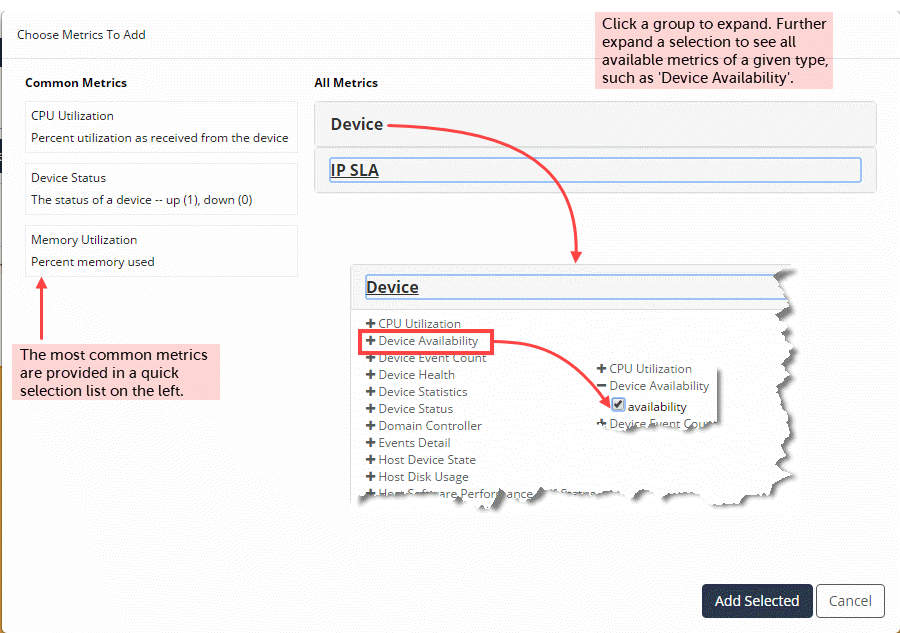Select the CPU Utilization common metric
This screenshot has height=633, width=900.
(161, 127)
